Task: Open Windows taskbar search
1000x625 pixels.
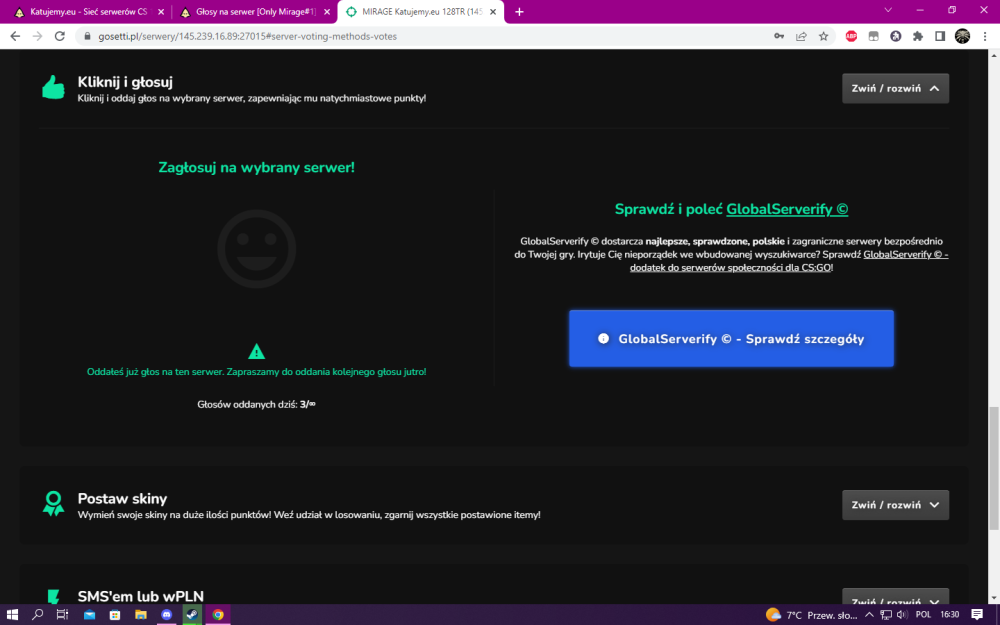Action: (x=38, y=615)
